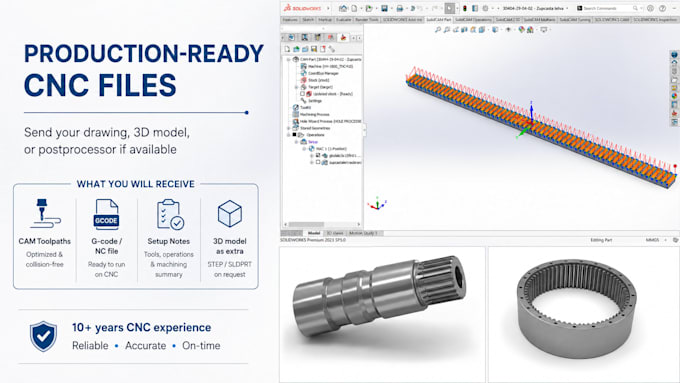Click the shield checkmark badge icon

[x=43, y=336]
